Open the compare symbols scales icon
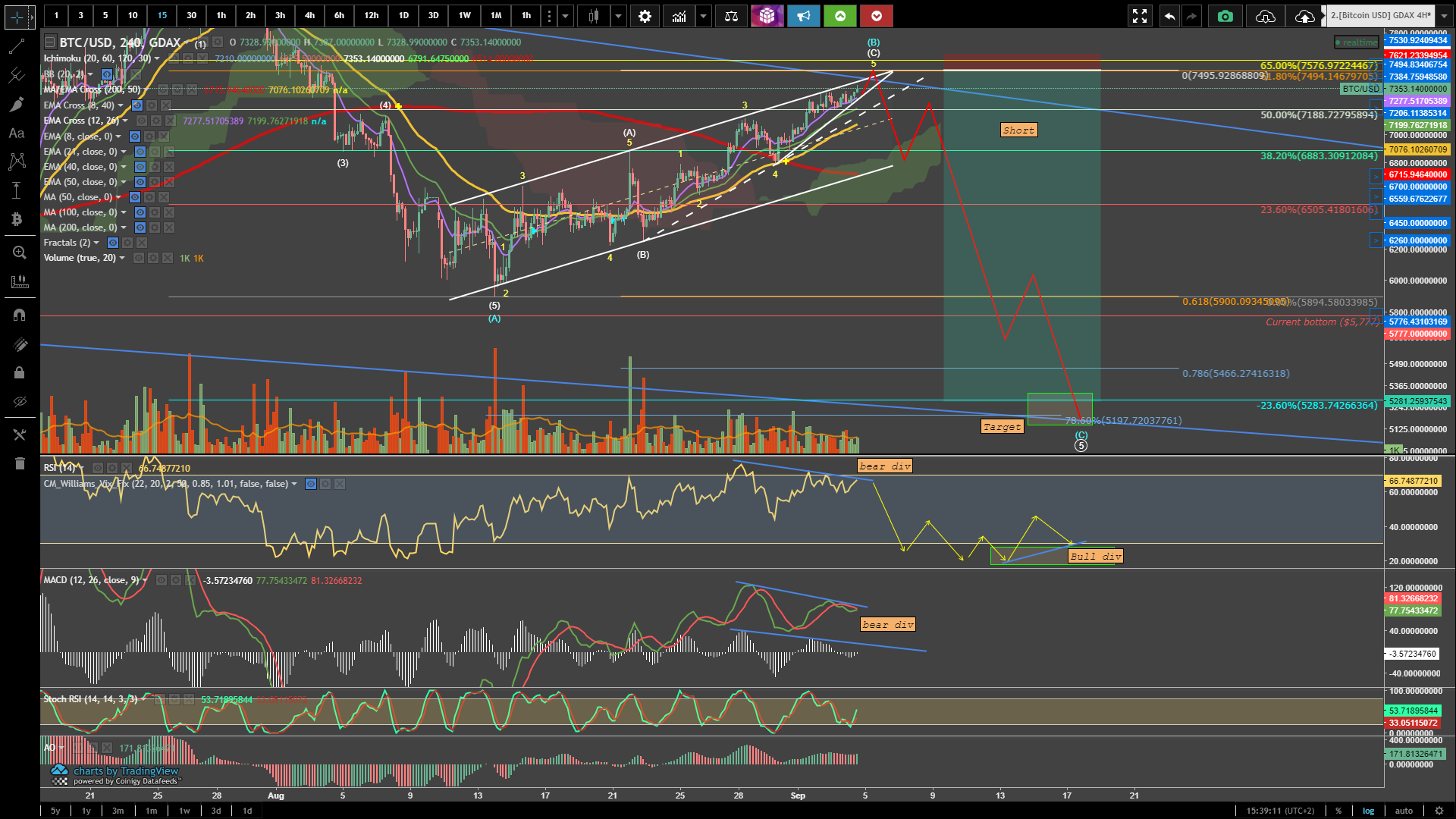The height and width of the screenshot is (819, 1456). (x=731, y=16)
